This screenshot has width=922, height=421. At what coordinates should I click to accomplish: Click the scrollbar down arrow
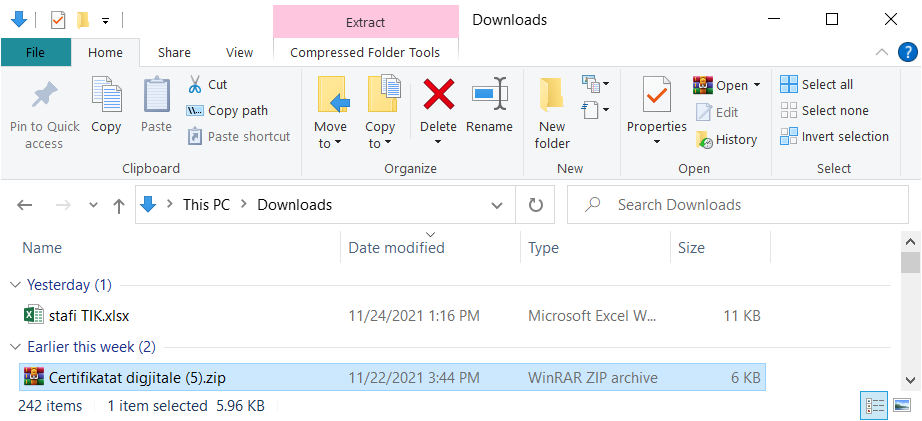click(910, 380)
